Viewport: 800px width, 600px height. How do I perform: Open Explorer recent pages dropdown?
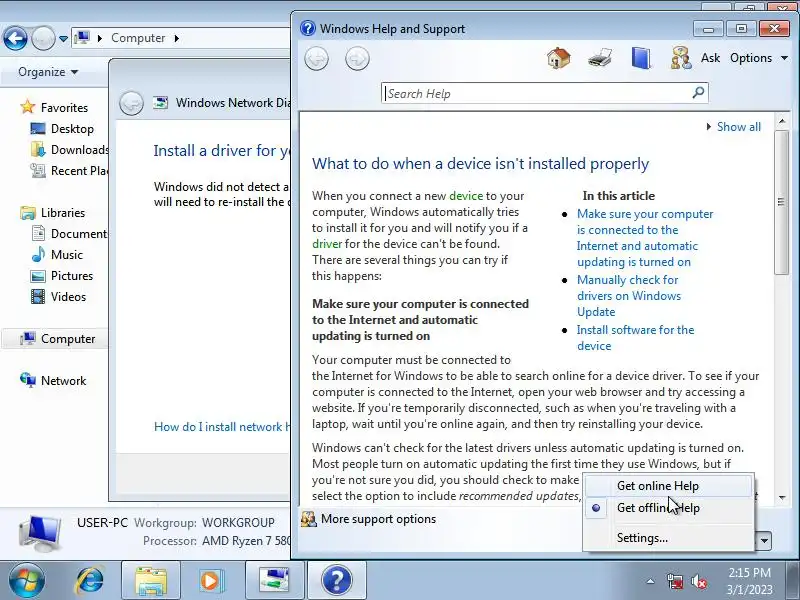coord(63,39)
